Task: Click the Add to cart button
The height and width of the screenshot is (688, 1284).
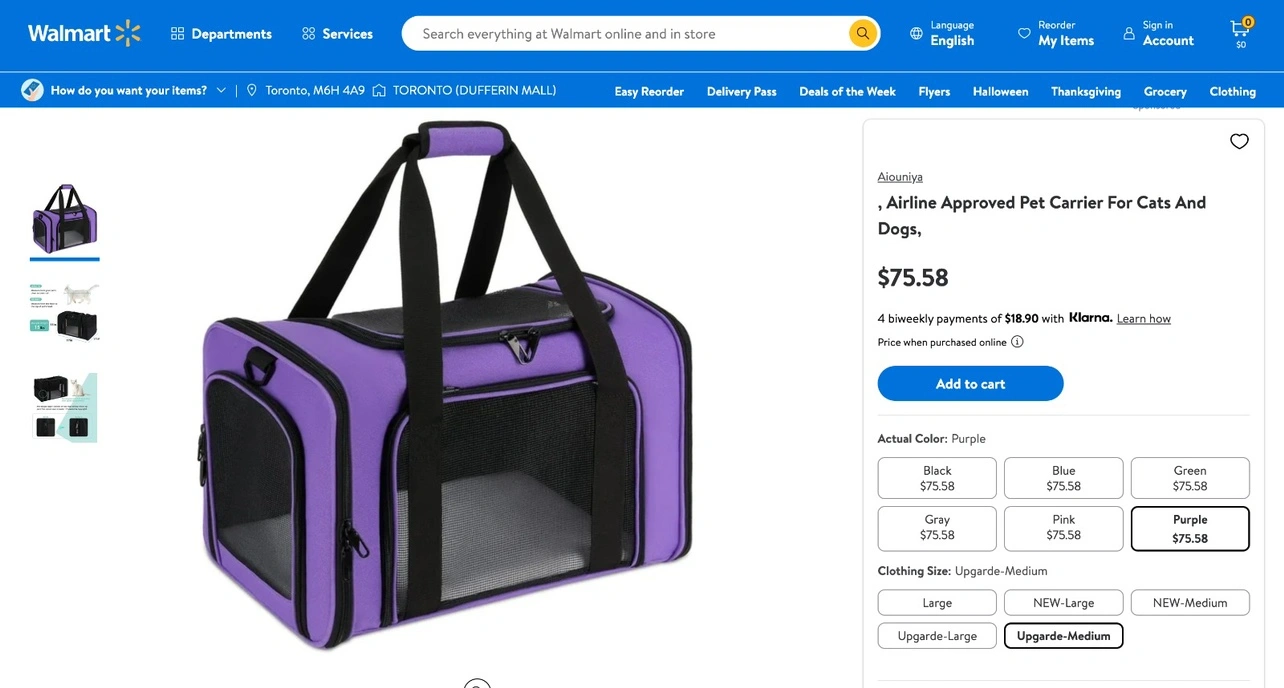Action: 970,384
